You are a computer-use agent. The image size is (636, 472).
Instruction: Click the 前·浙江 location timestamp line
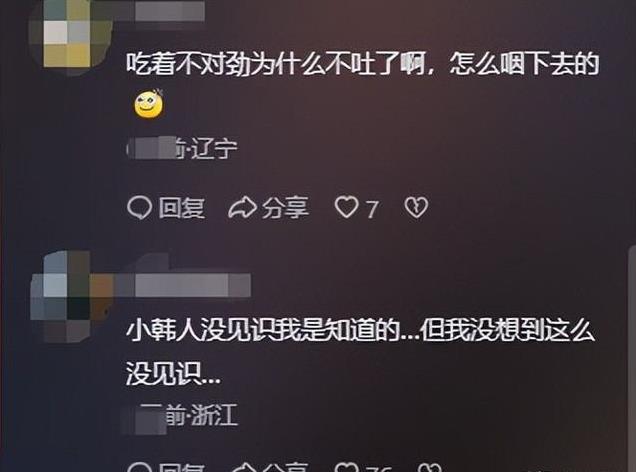coord(180,415)
